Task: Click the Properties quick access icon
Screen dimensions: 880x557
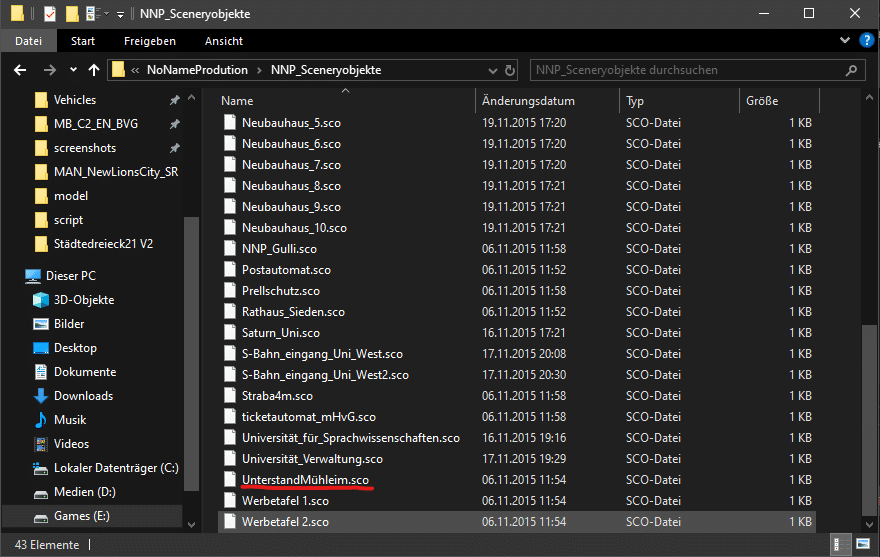Action: [50, 14]
